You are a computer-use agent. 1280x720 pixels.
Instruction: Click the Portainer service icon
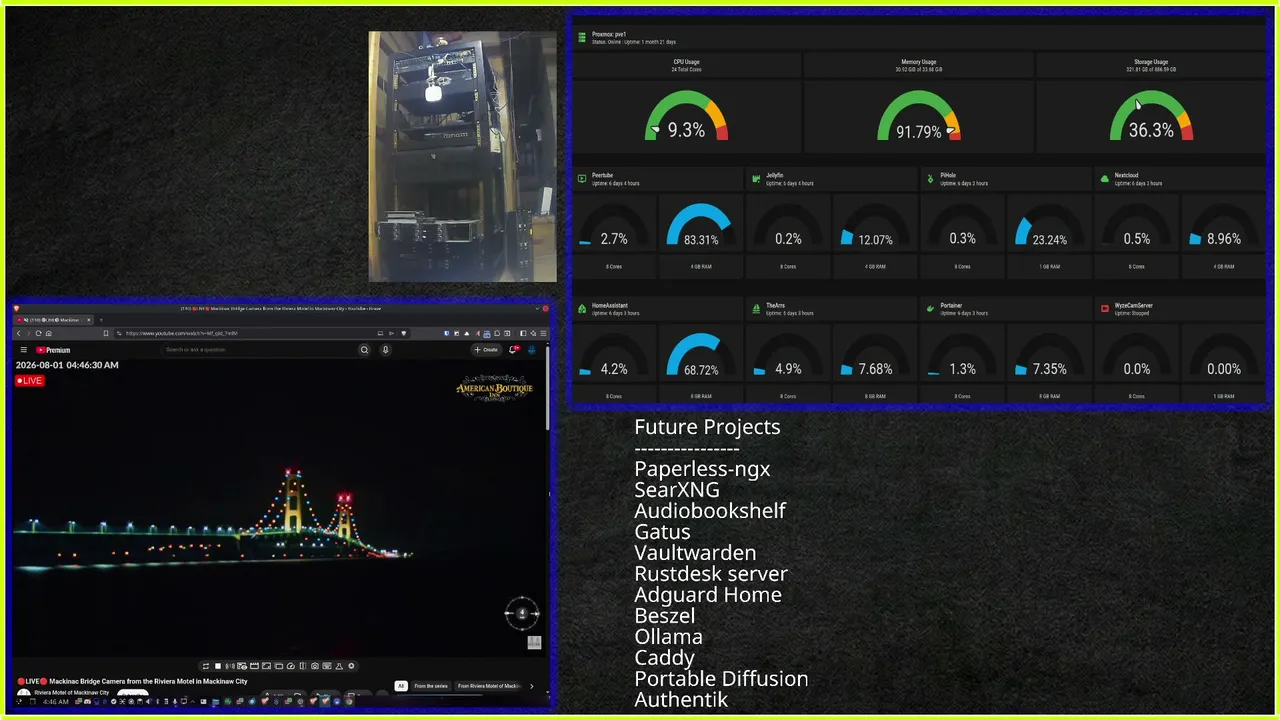pos(930,309)
